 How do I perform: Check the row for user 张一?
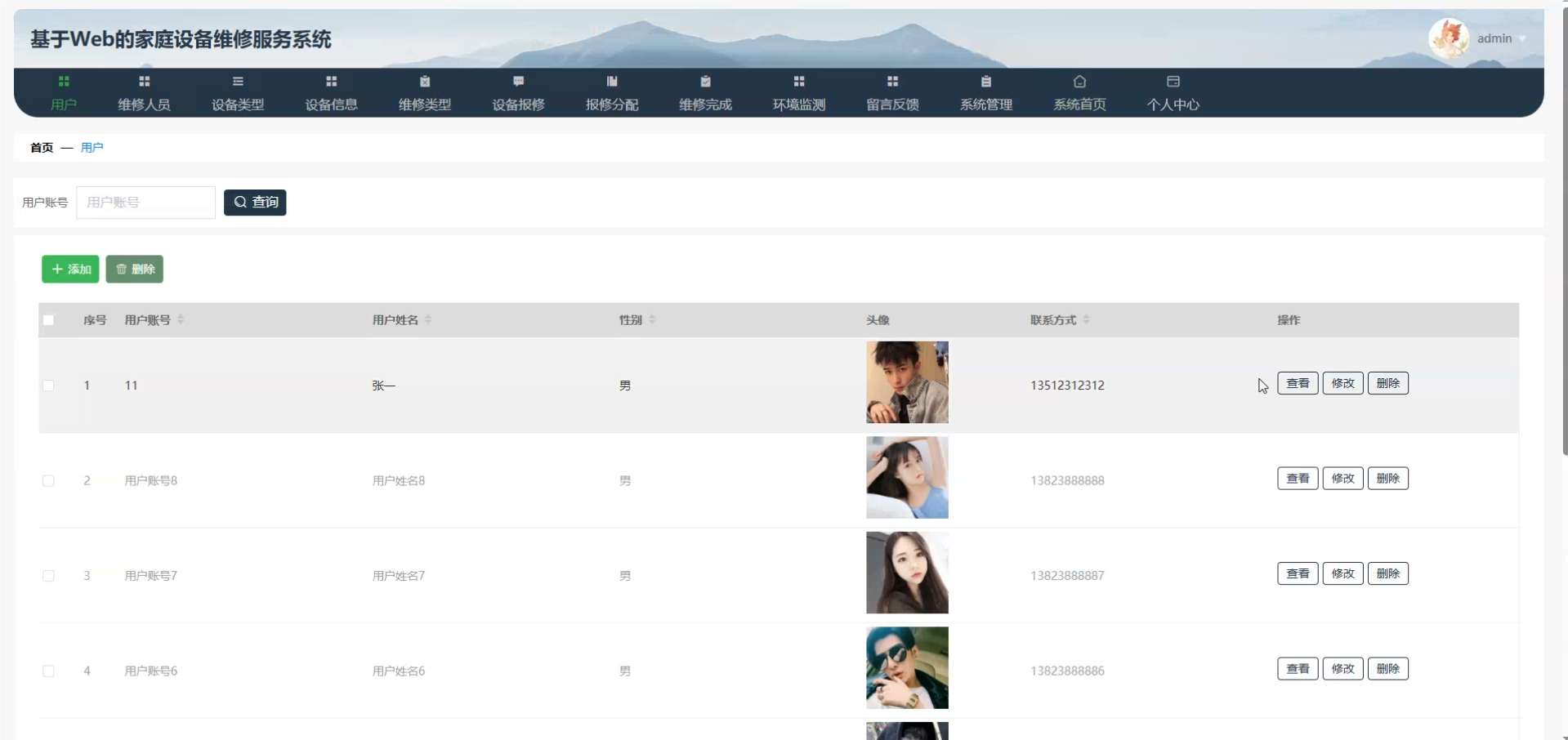tap(48, 386)
